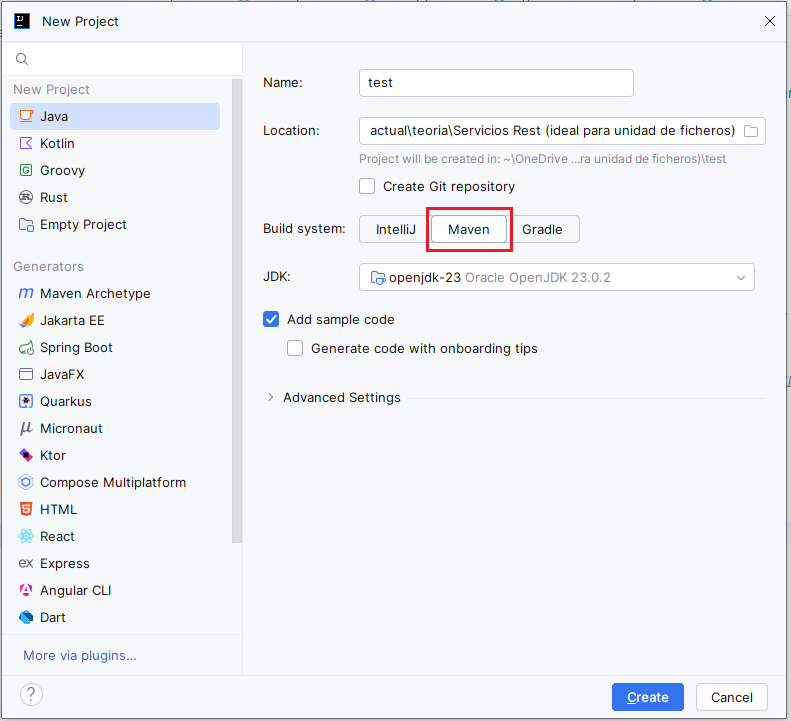This screenshot has height=721, width=791.
Task: Select the Angular CLI icon
Action: (x=26, y=590)
